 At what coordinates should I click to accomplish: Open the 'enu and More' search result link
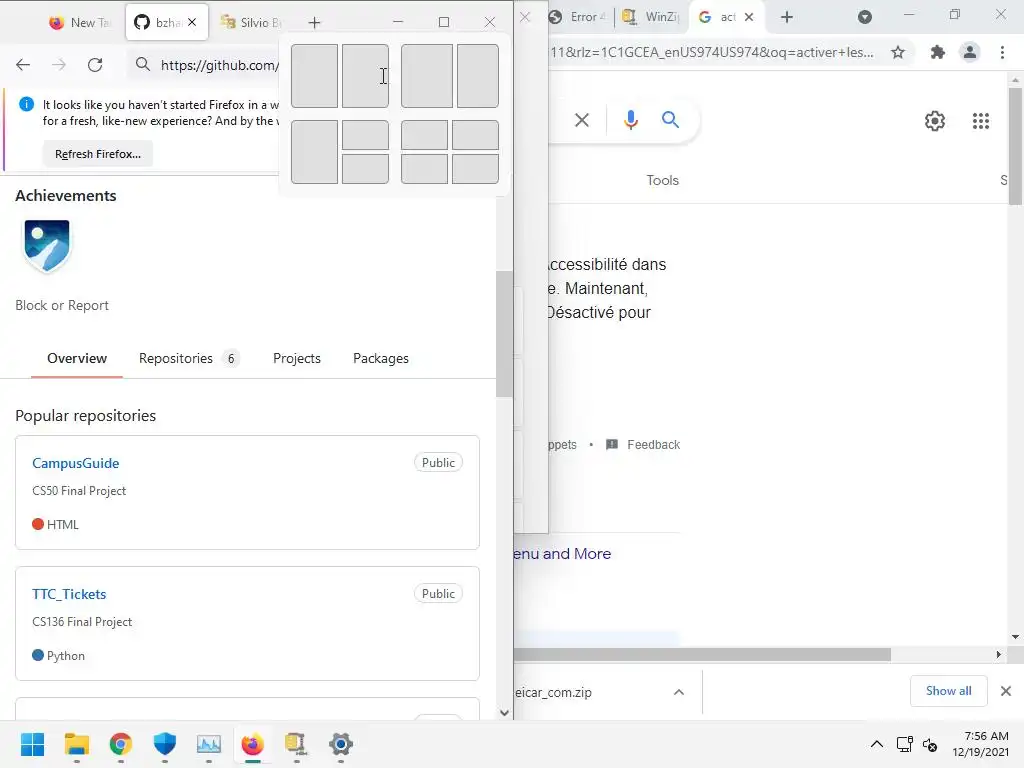pos(562,554)
